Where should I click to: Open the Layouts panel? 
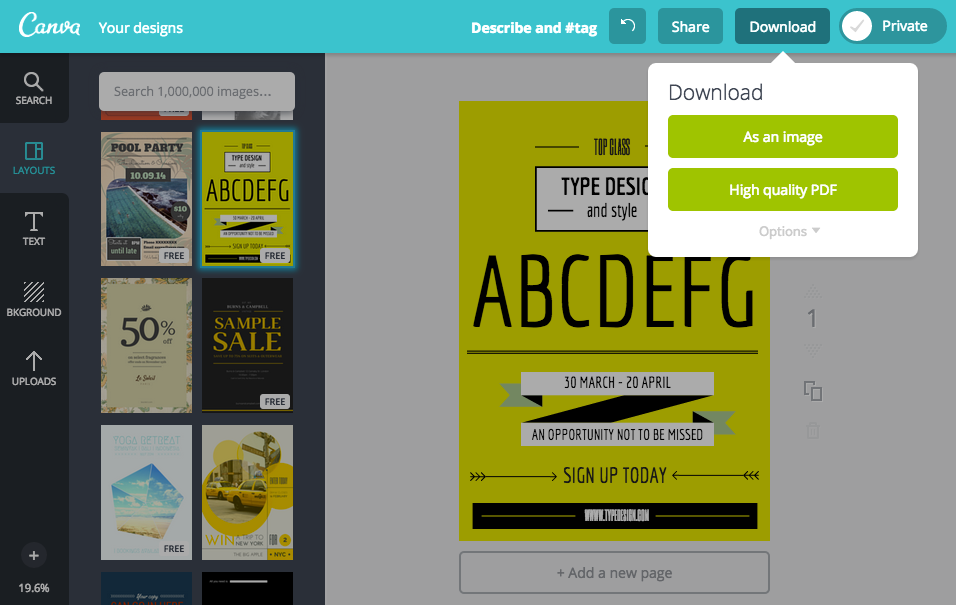coord(34,159)
